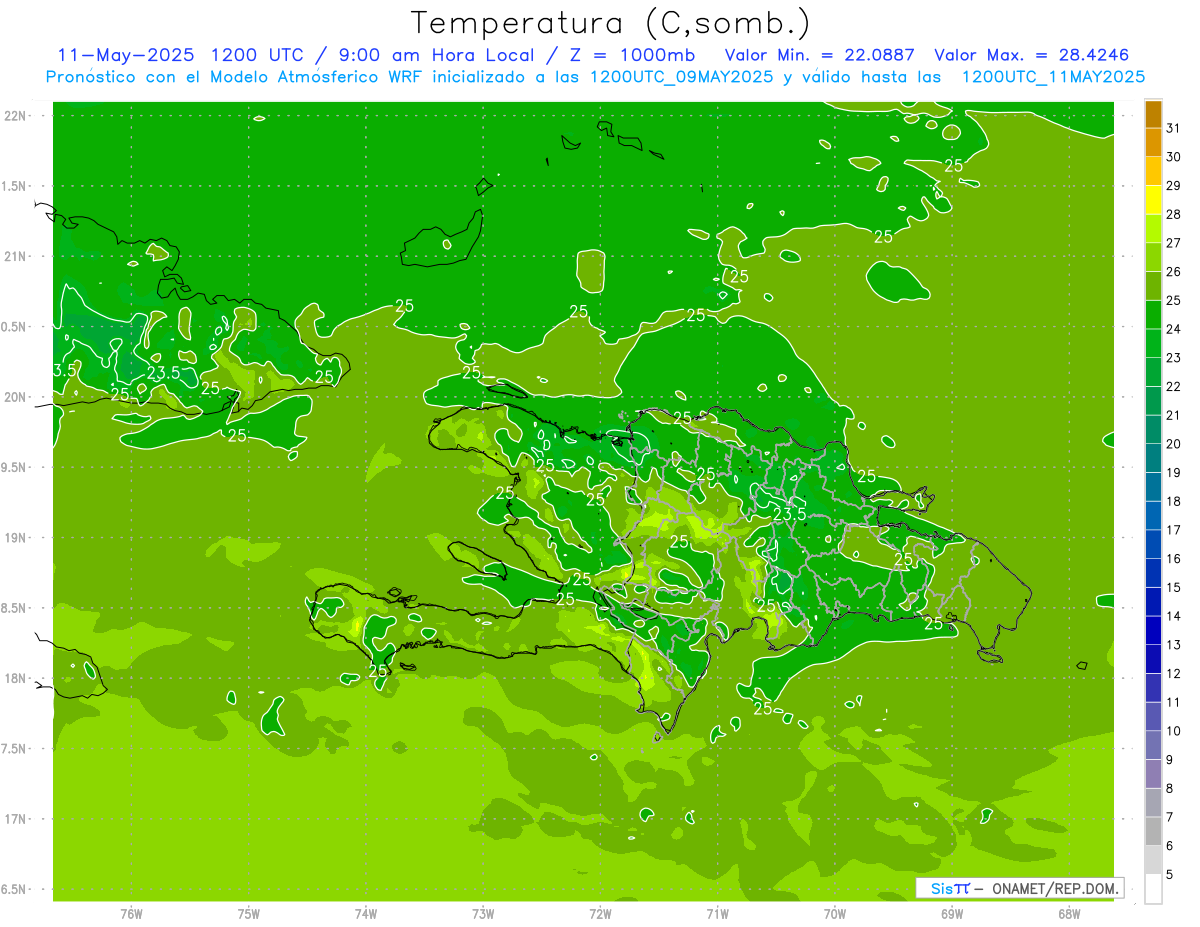This screenshot has height=927, width=1200.
Task: Click the legend value label 13
Action: pyautogui.click(x=1174, y=645)
